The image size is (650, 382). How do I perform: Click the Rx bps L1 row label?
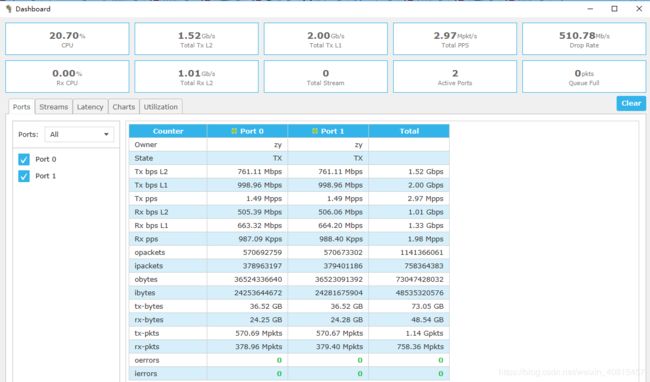tap(152, 225)
